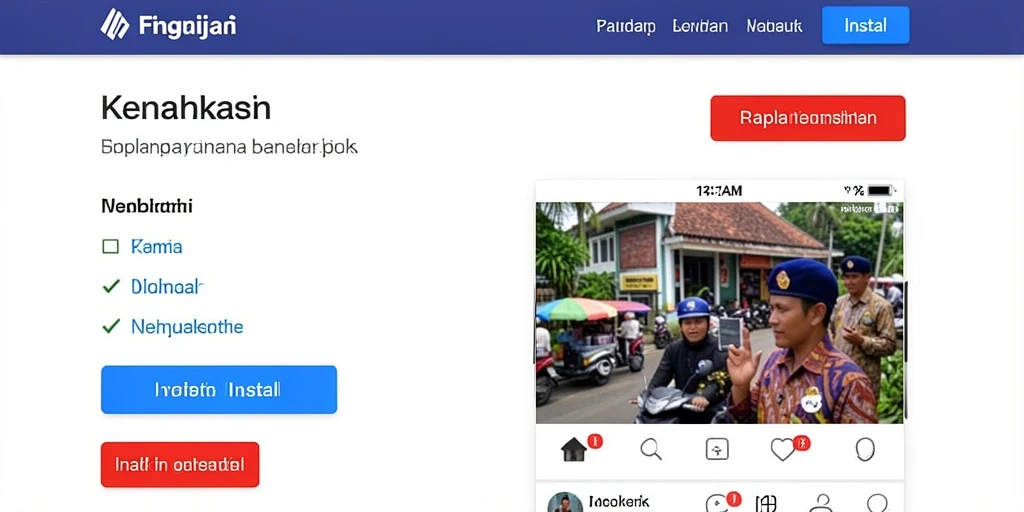Screen dimensions: 1024x512
Task: Click the Nenblarhi section label
Action: (x=147, y=206)
